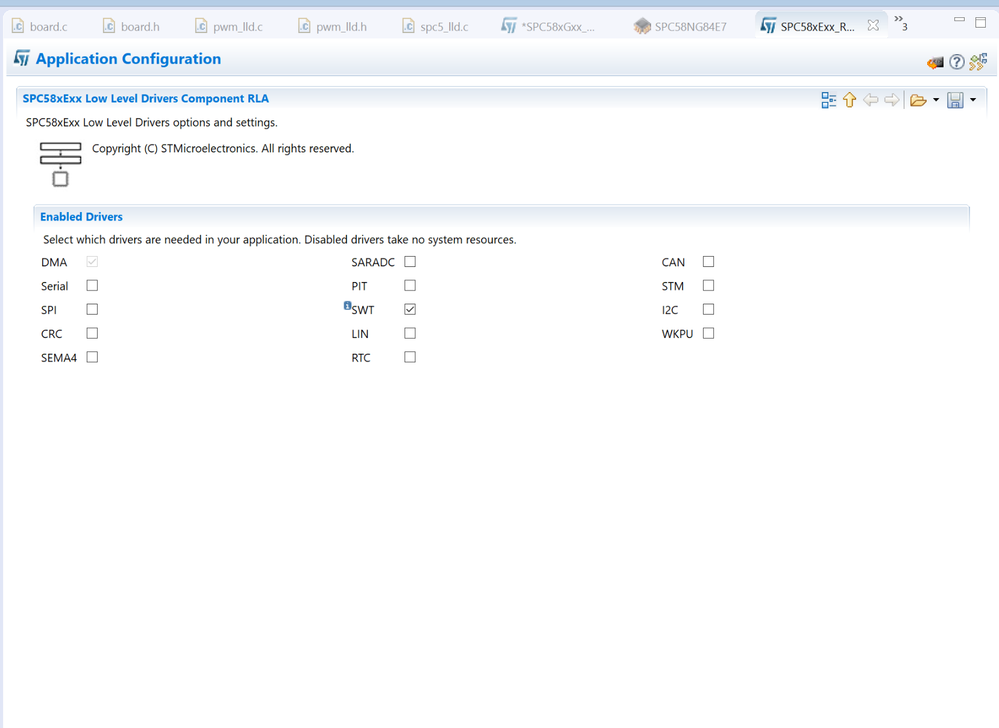The image size is (999, 728).
Task: Enable the I2C driver checkbox
Action: click(708, 310)
